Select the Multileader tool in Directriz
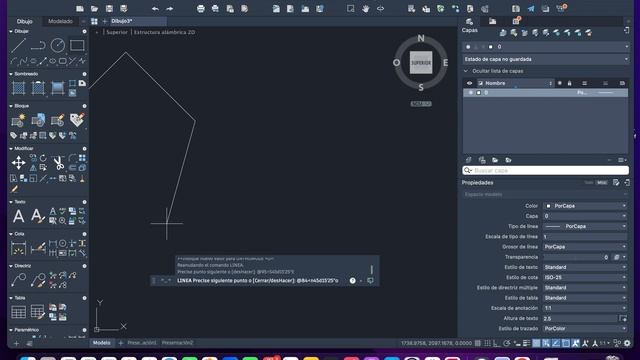 (x=18, y=280)
